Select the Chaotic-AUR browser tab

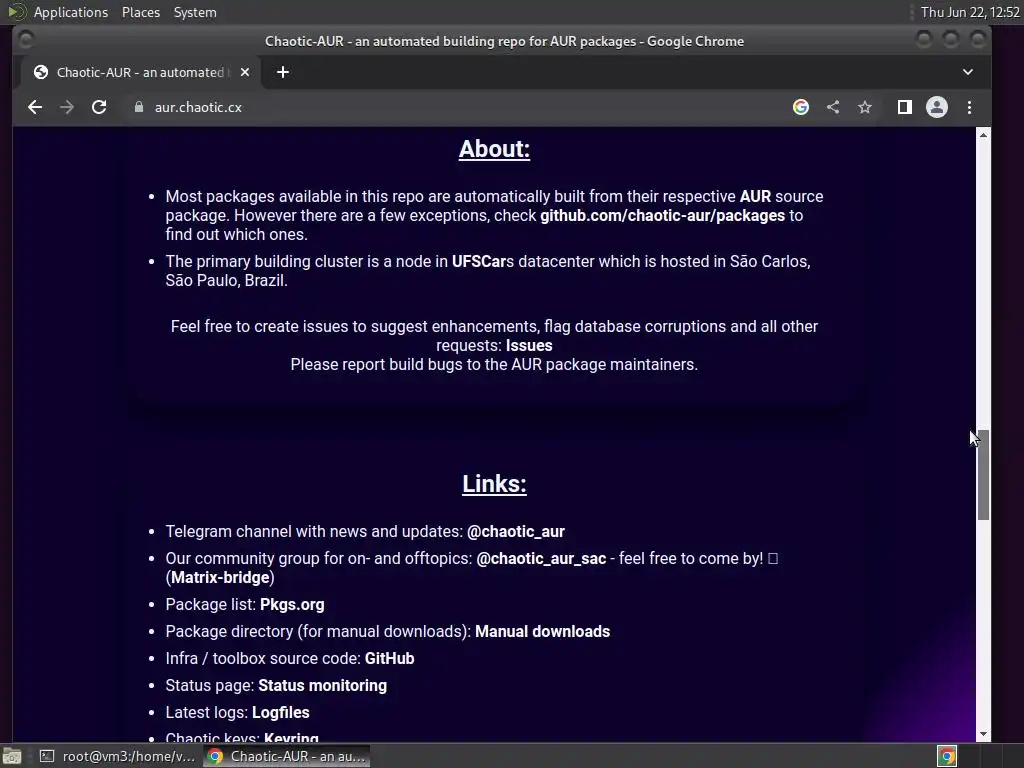click(x=140, y=72)
